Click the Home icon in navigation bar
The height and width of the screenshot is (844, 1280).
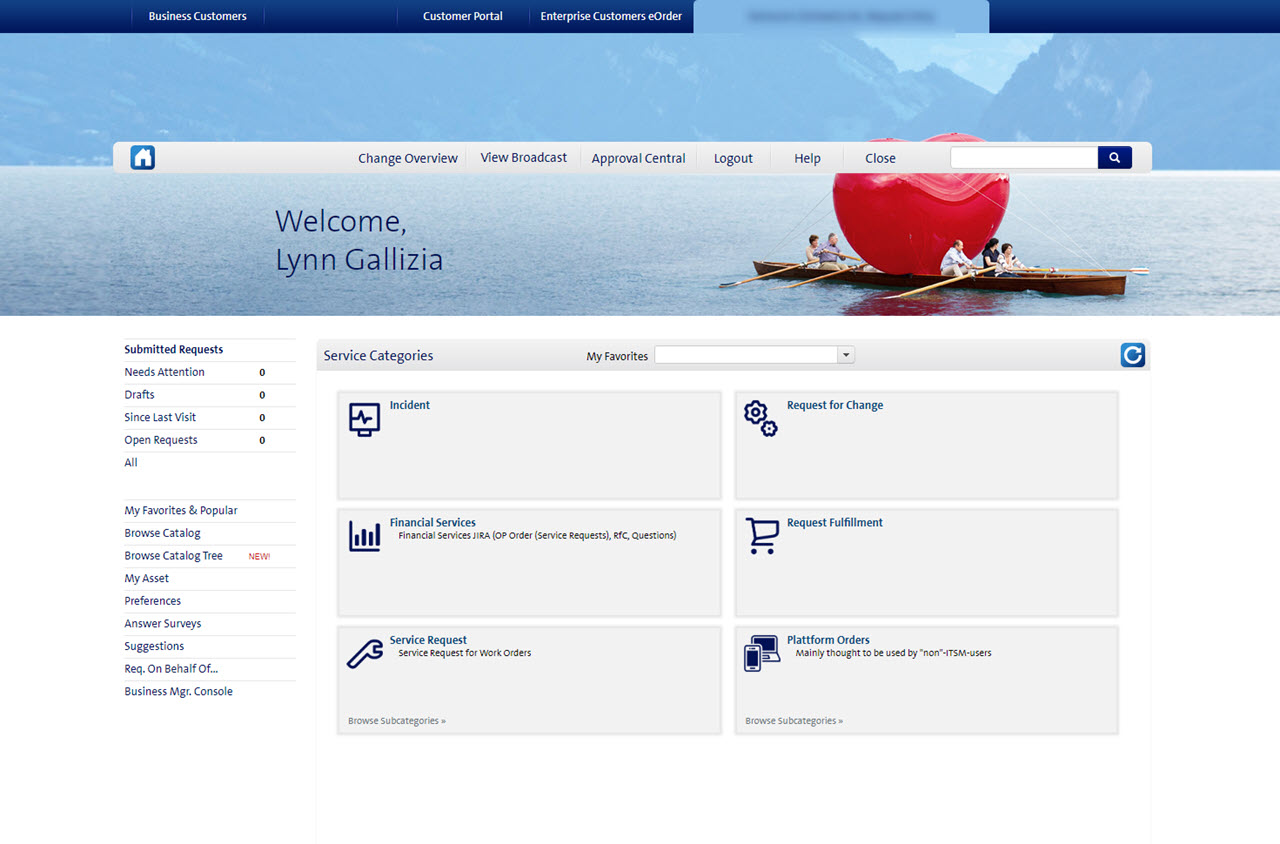click(x=143, y=157)
